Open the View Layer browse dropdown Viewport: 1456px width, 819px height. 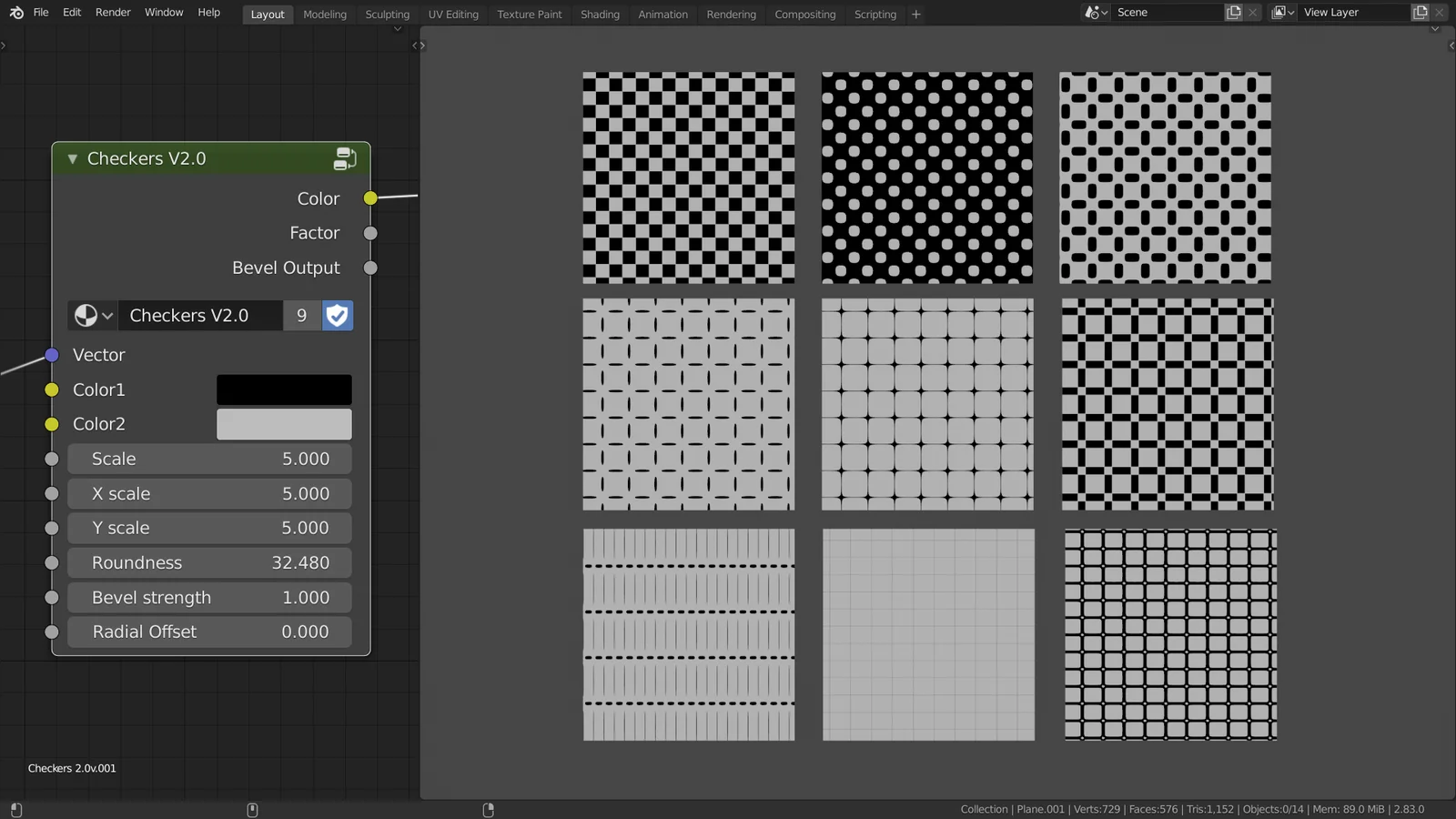(x=1282, y=12)
